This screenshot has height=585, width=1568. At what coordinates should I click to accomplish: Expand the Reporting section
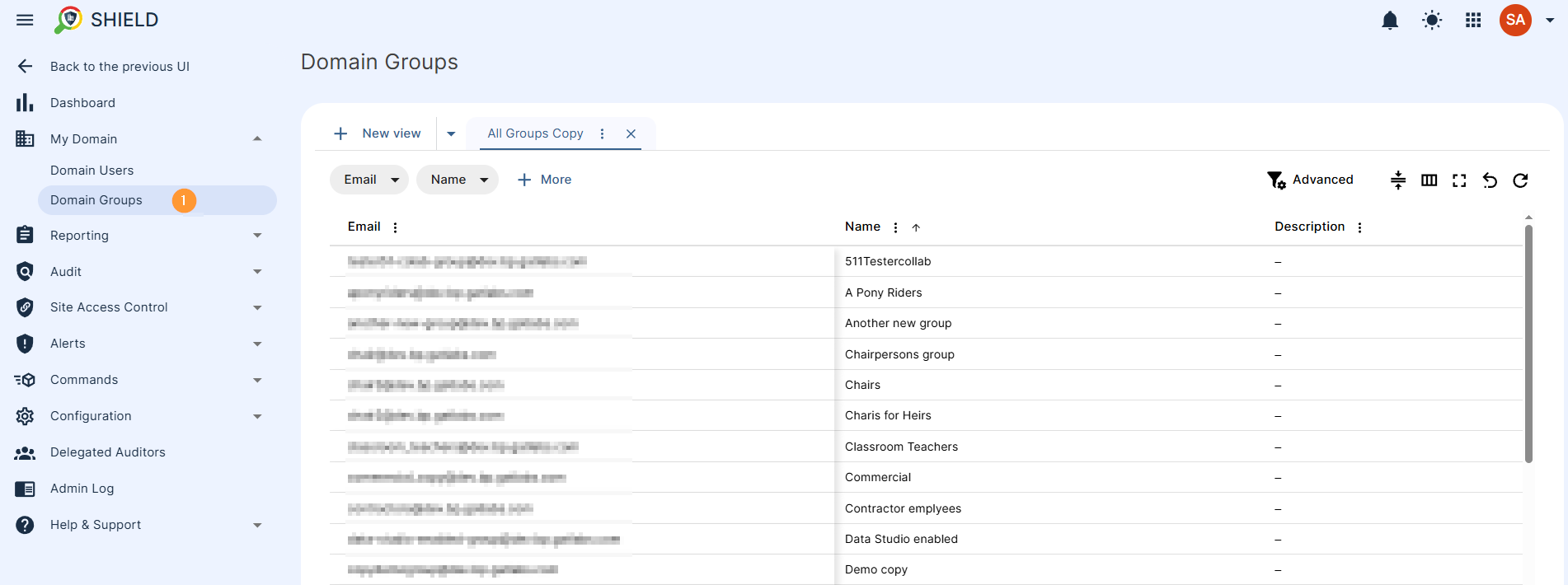pyautogui.click(x=257, y=236)
